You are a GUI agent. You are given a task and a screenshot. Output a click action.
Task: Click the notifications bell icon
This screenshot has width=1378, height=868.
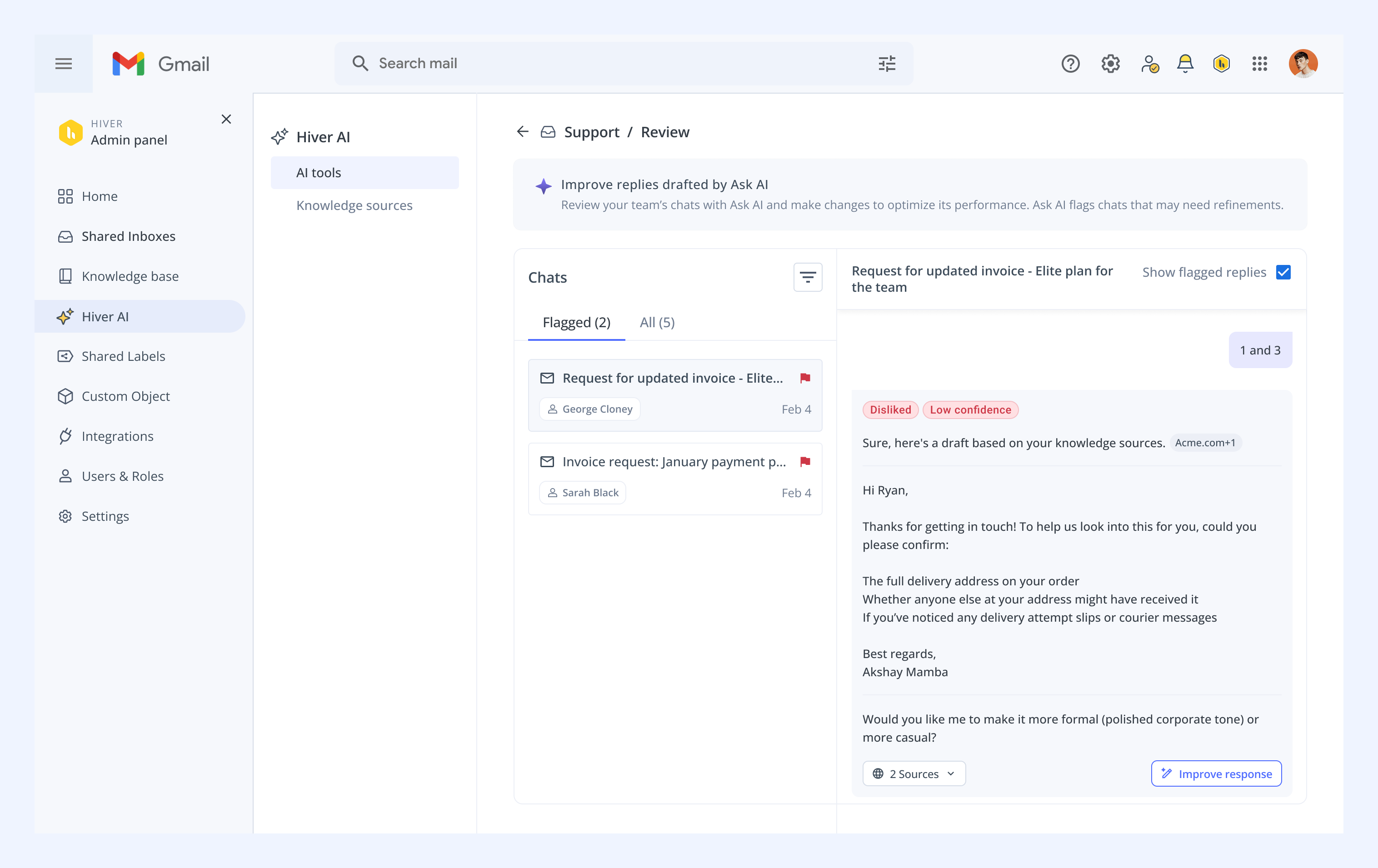(1184, 64)
